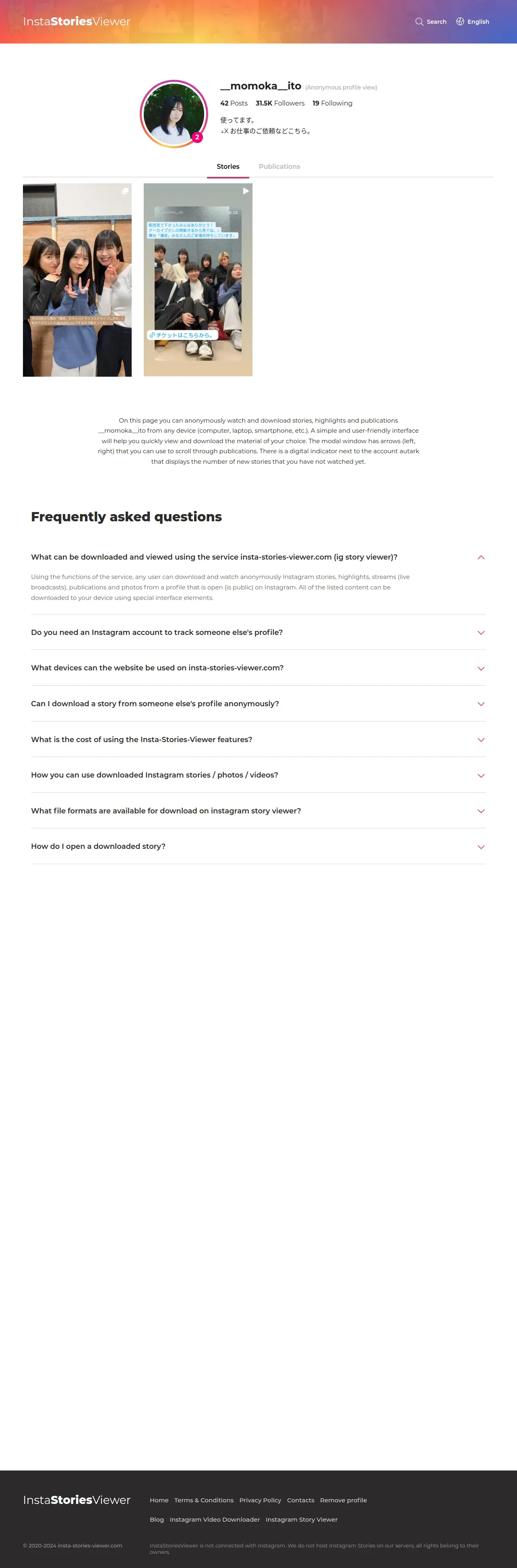Expand "Do you need an Instagram account" question
Image resolution: width=517 pixels, height=1568 pixels.
pyautogui.click(x=480, y=633)
